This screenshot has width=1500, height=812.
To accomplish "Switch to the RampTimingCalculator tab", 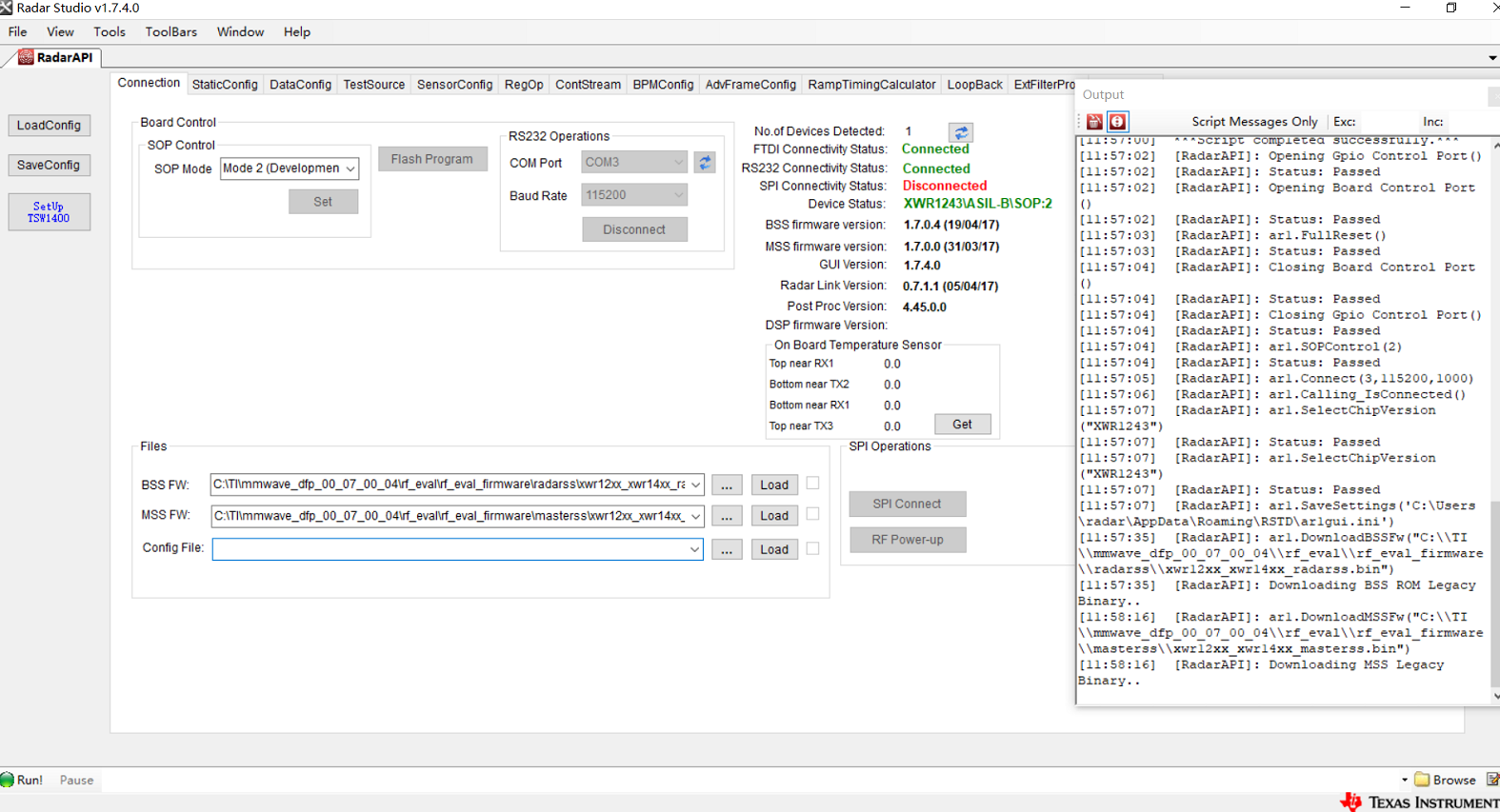I will [x=872, y=85].
